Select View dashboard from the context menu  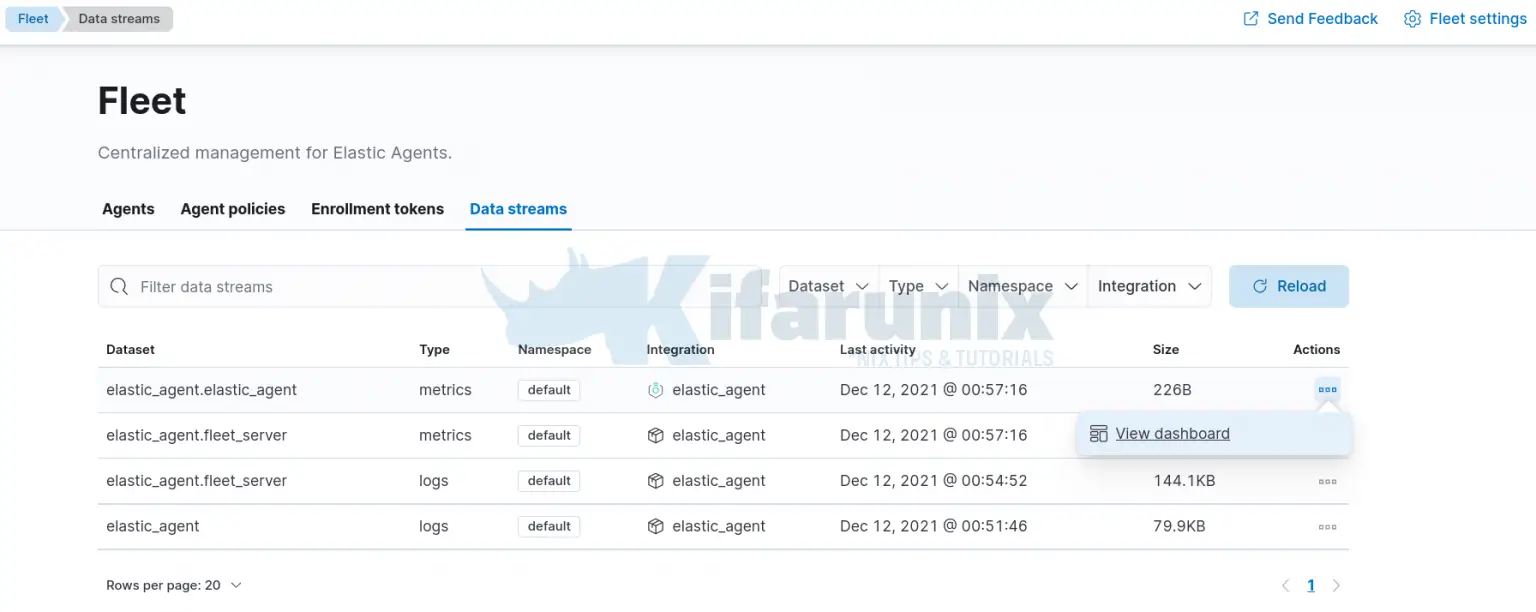[x=1172, y=433]
